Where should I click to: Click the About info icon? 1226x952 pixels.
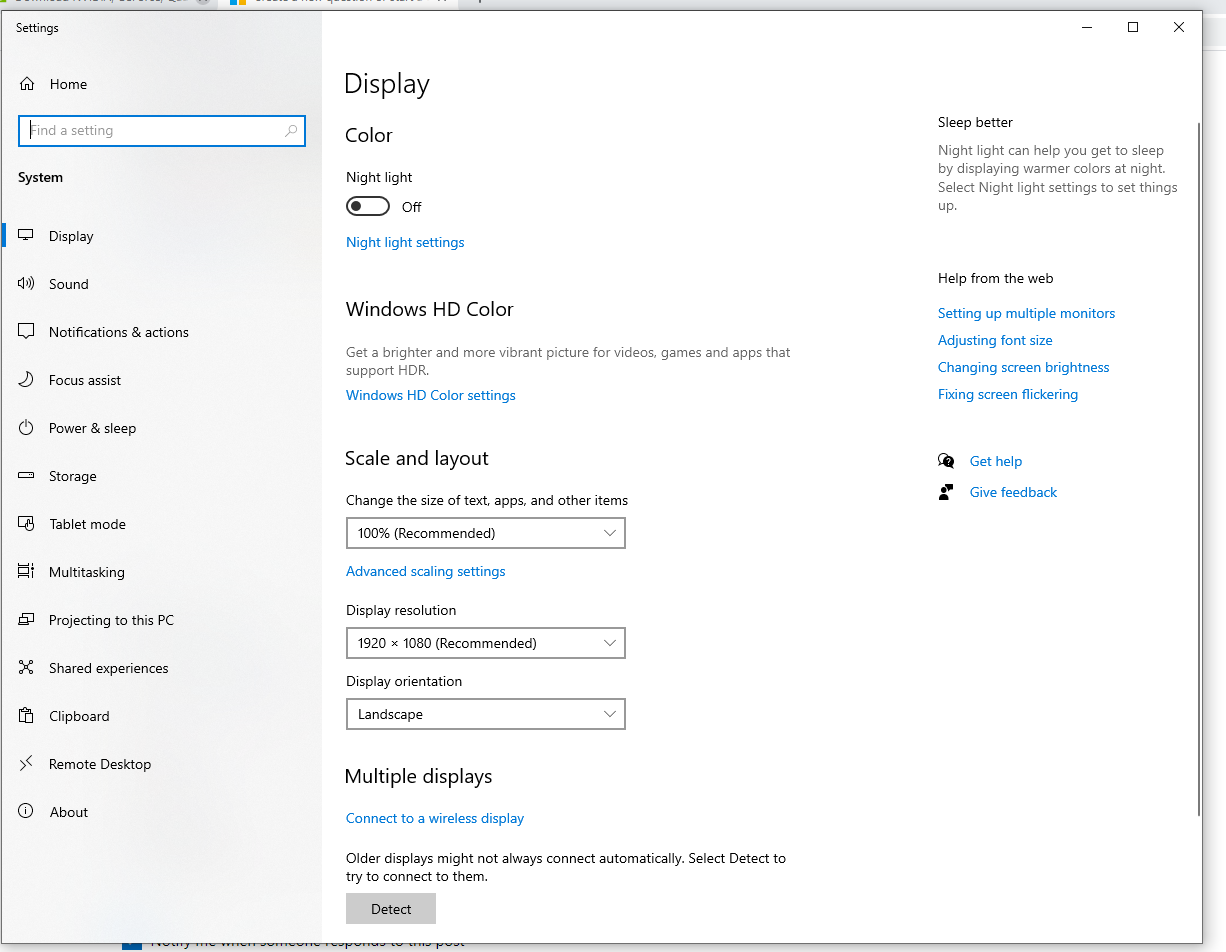(x=27, y=812)
